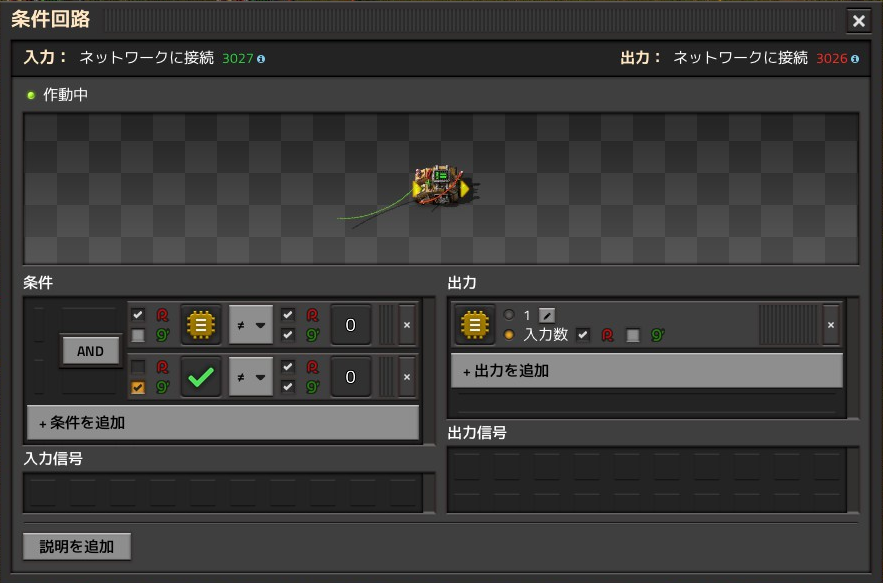The width and height of the screenshot is (883, 583).
Task: Delete the output row using its X button
Action: [830, 325]
